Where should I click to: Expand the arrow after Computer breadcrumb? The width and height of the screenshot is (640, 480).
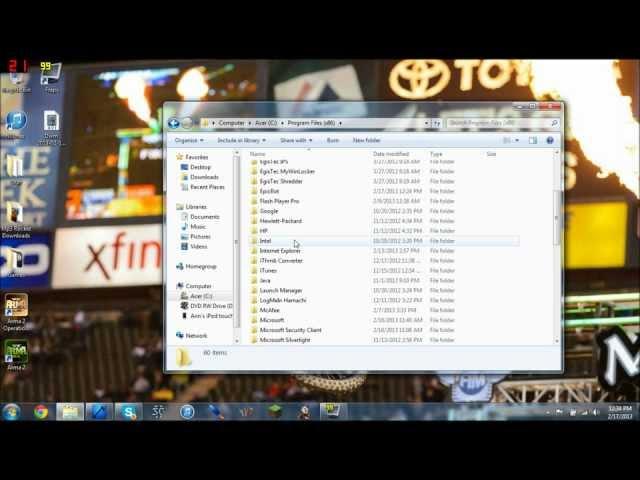pos(250,123)
